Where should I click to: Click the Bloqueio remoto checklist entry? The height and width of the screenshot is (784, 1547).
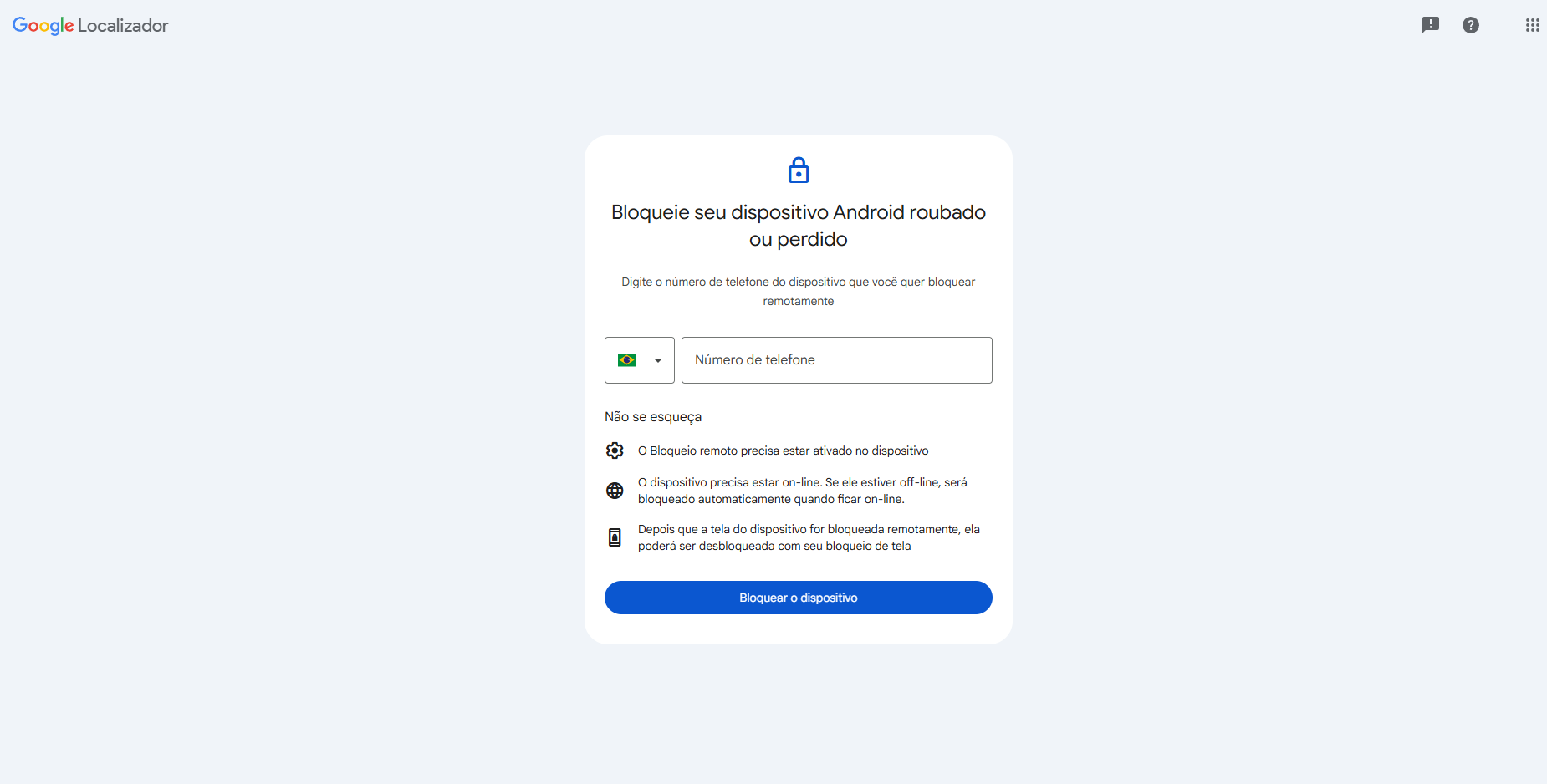[783, 451]
